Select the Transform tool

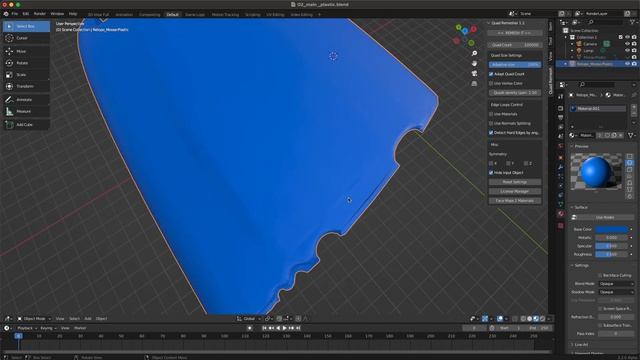click(x=27, y=87)
